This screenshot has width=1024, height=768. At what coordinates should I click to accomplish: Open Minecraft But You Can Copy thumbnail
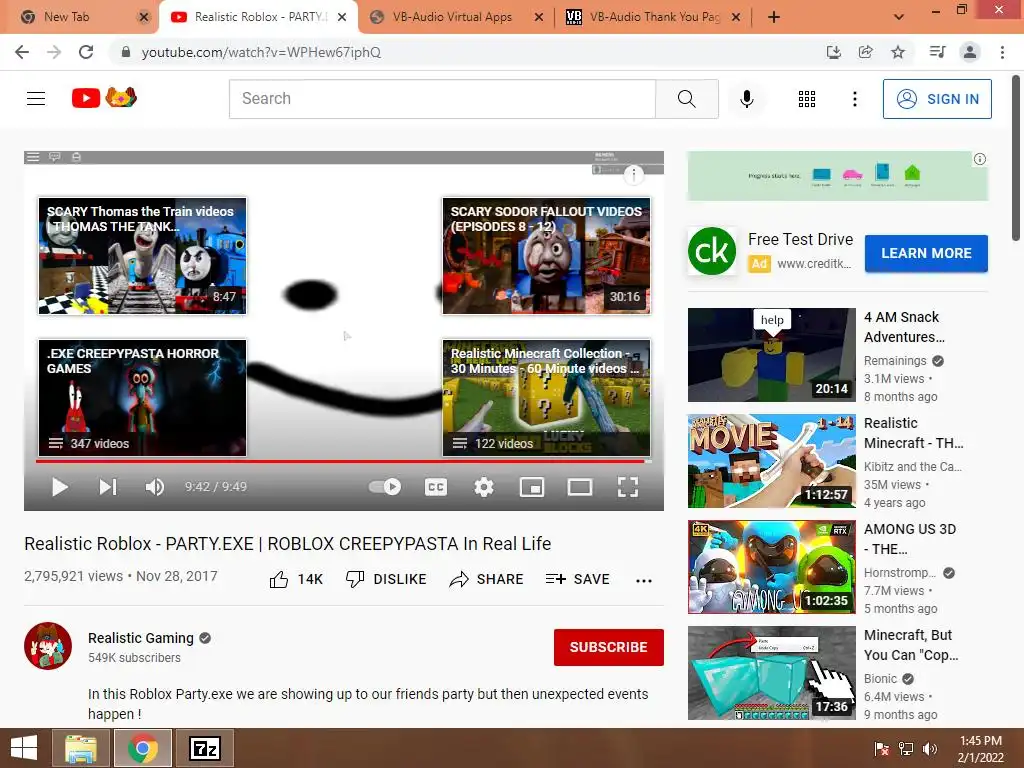(x=771, y=673)
